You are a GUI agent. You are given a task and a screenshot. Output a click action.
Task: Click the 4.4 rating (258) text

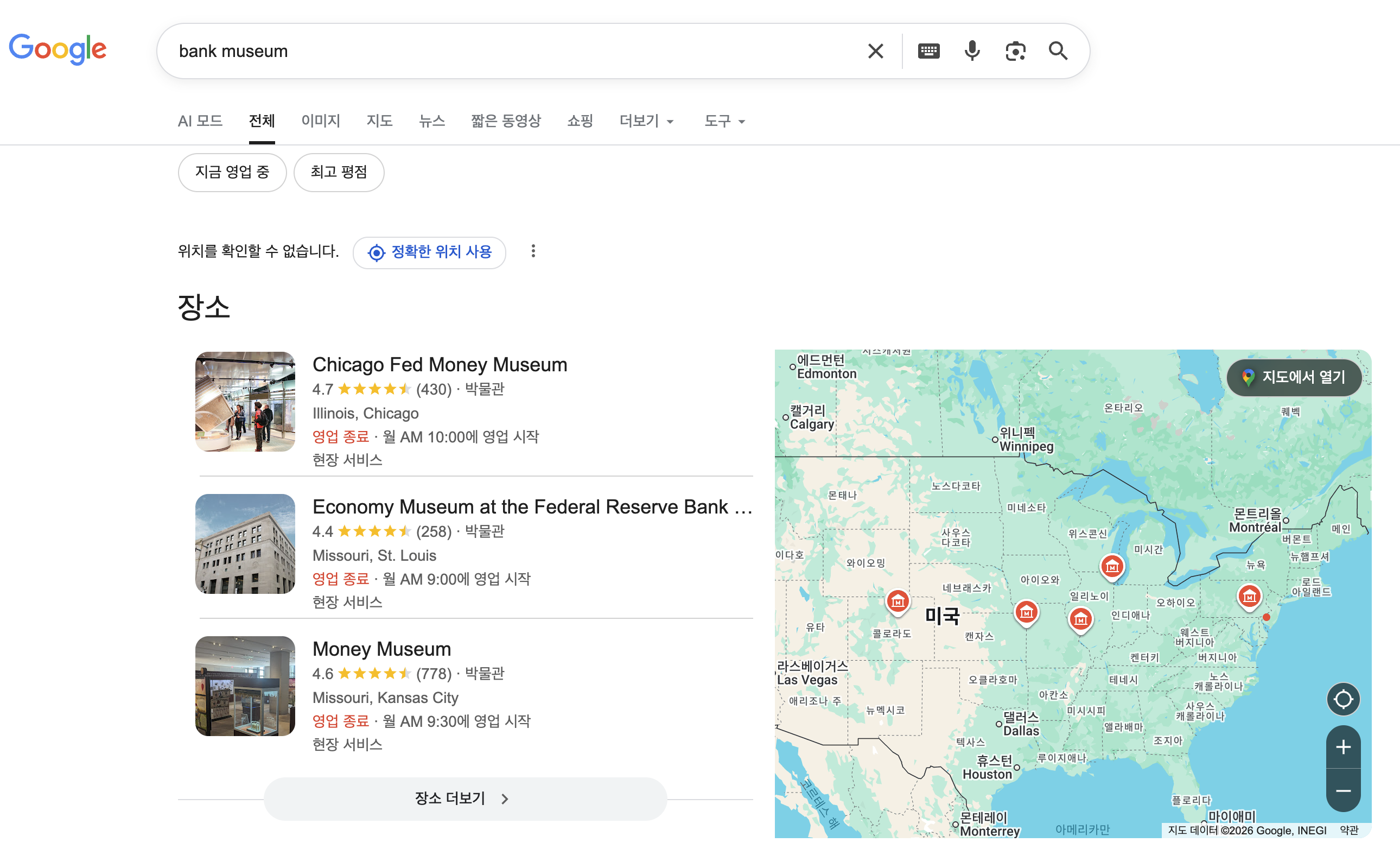click(382, 531)
